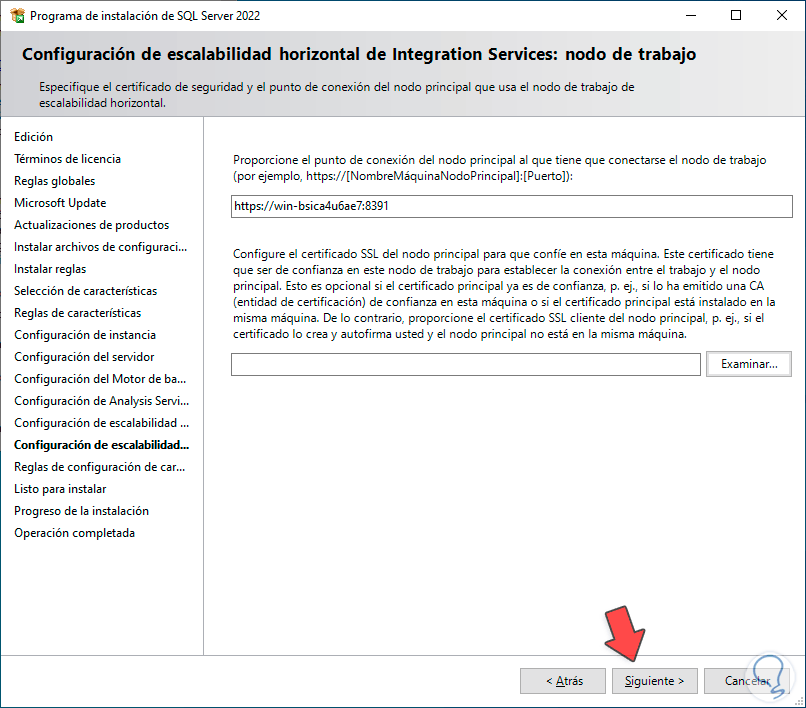Open the Examinar... browse button
Viewport: 806px width, 708px height.
[x=749, y=364]
